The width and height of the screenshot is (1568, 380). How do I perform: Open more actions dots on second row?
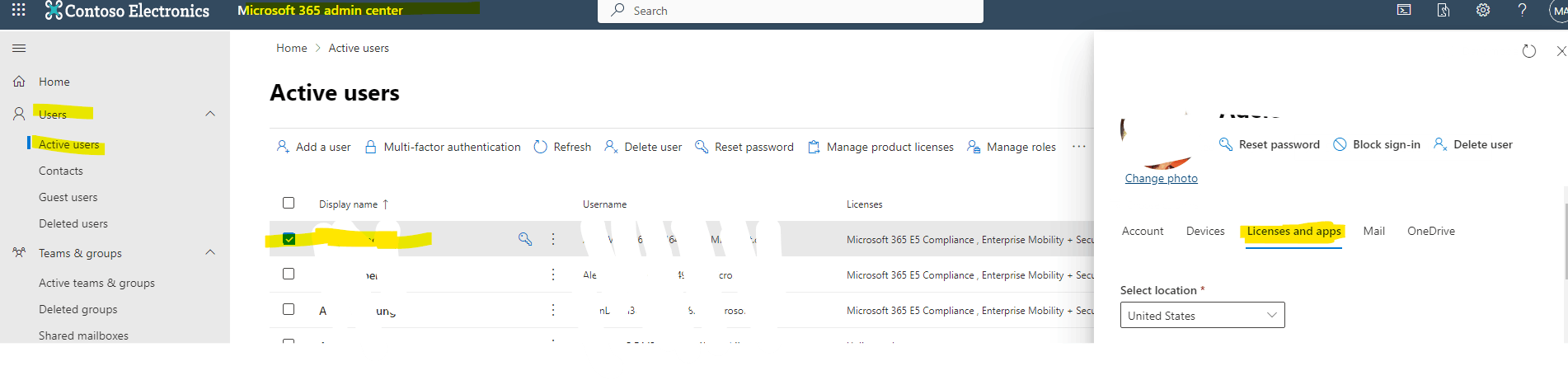coord(553,274)
